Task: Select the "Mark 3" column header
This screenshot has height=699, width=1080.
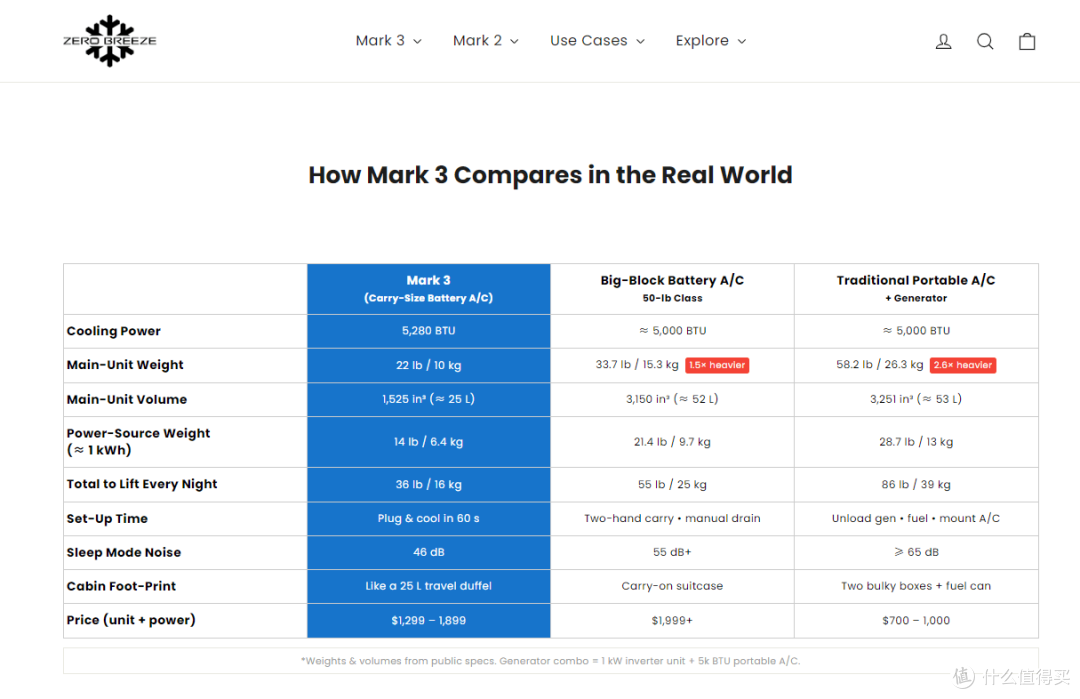Action: (428, 289)
